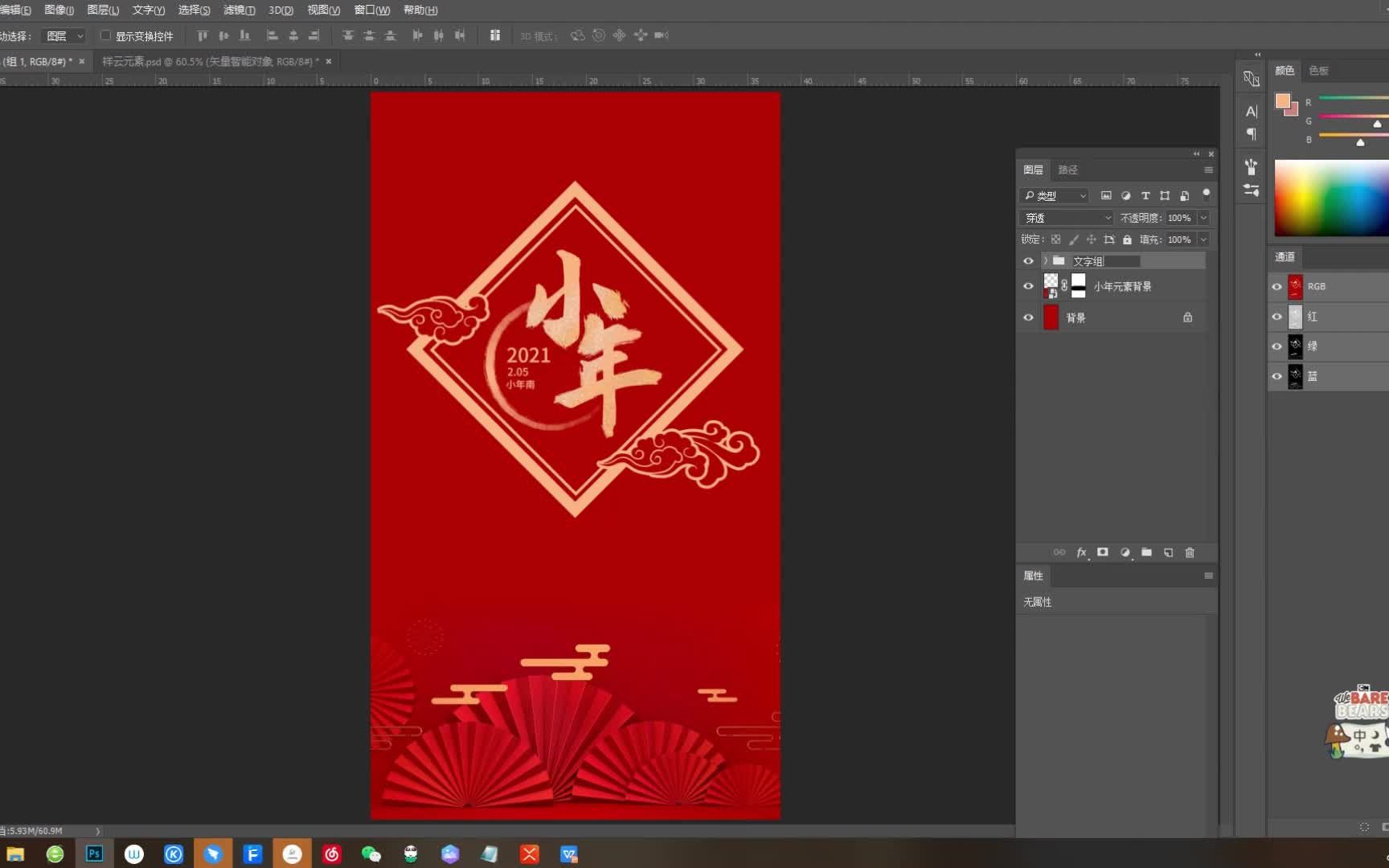Toggle visibility of 红 channel
This screenshot has width=1389, height=868.
[1276, 317]
